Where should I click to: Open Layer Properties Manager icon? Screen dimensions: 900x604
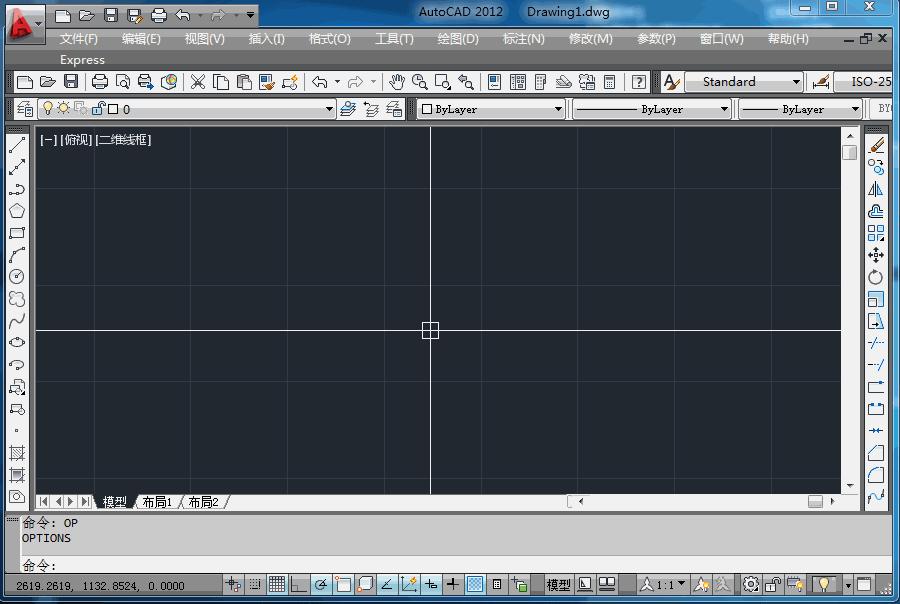pyautogui.click(x=25, y=109)
